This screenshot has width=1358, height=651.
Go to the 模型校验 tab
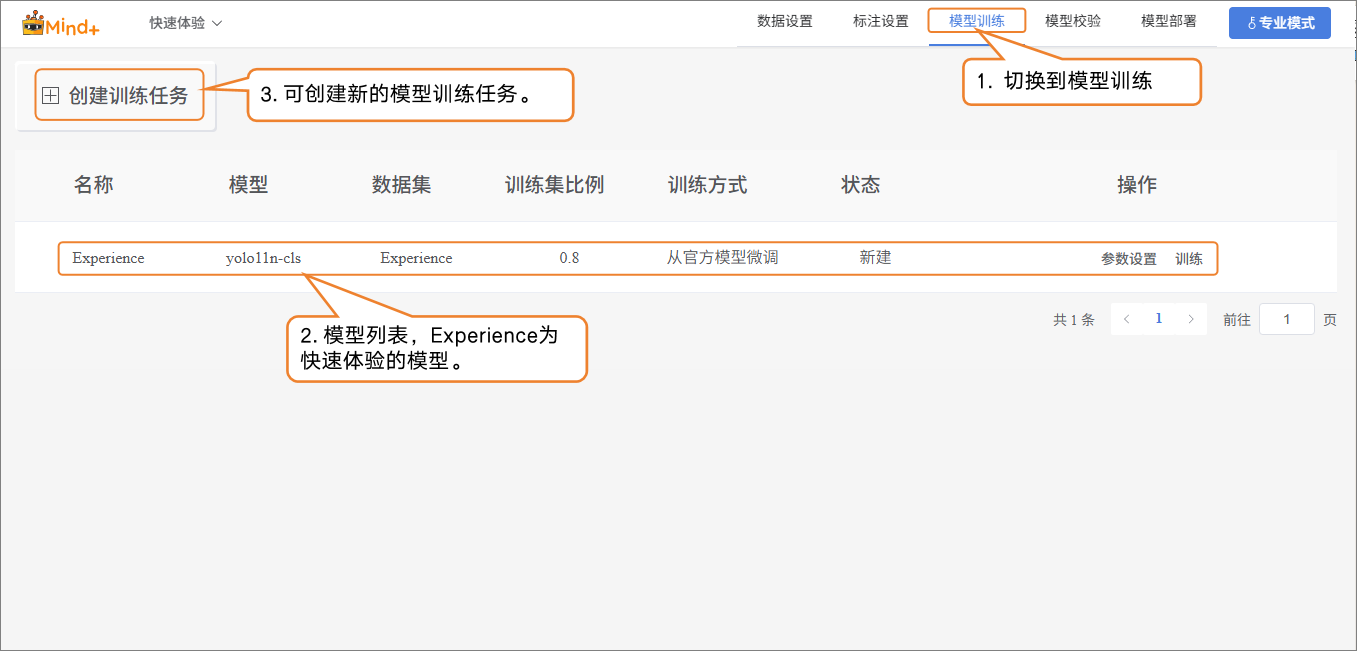[1072, 21]
